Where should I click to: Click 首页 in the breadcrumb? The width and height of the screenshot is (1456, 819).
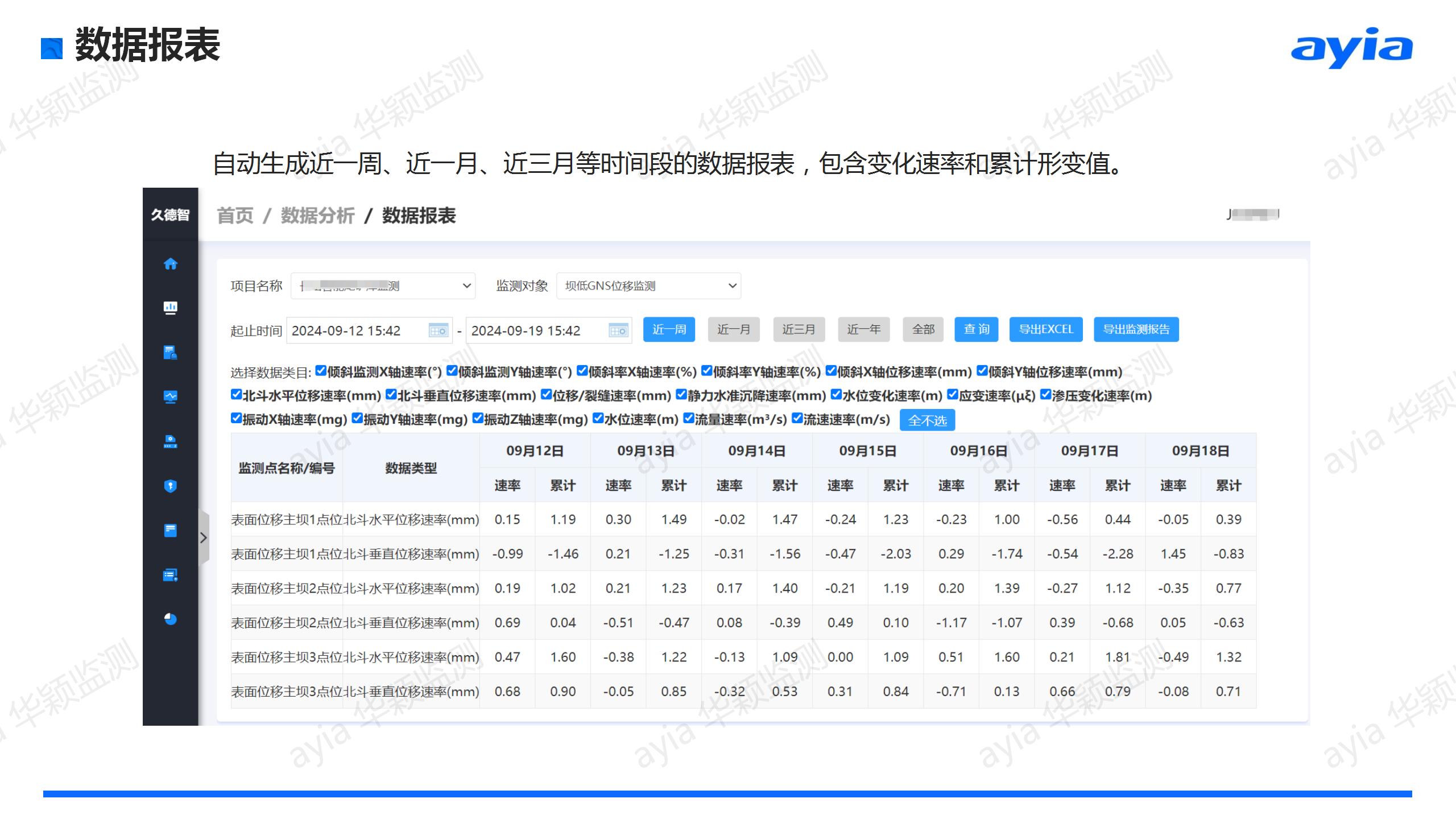pyautogui.click(x=235, y=215)
